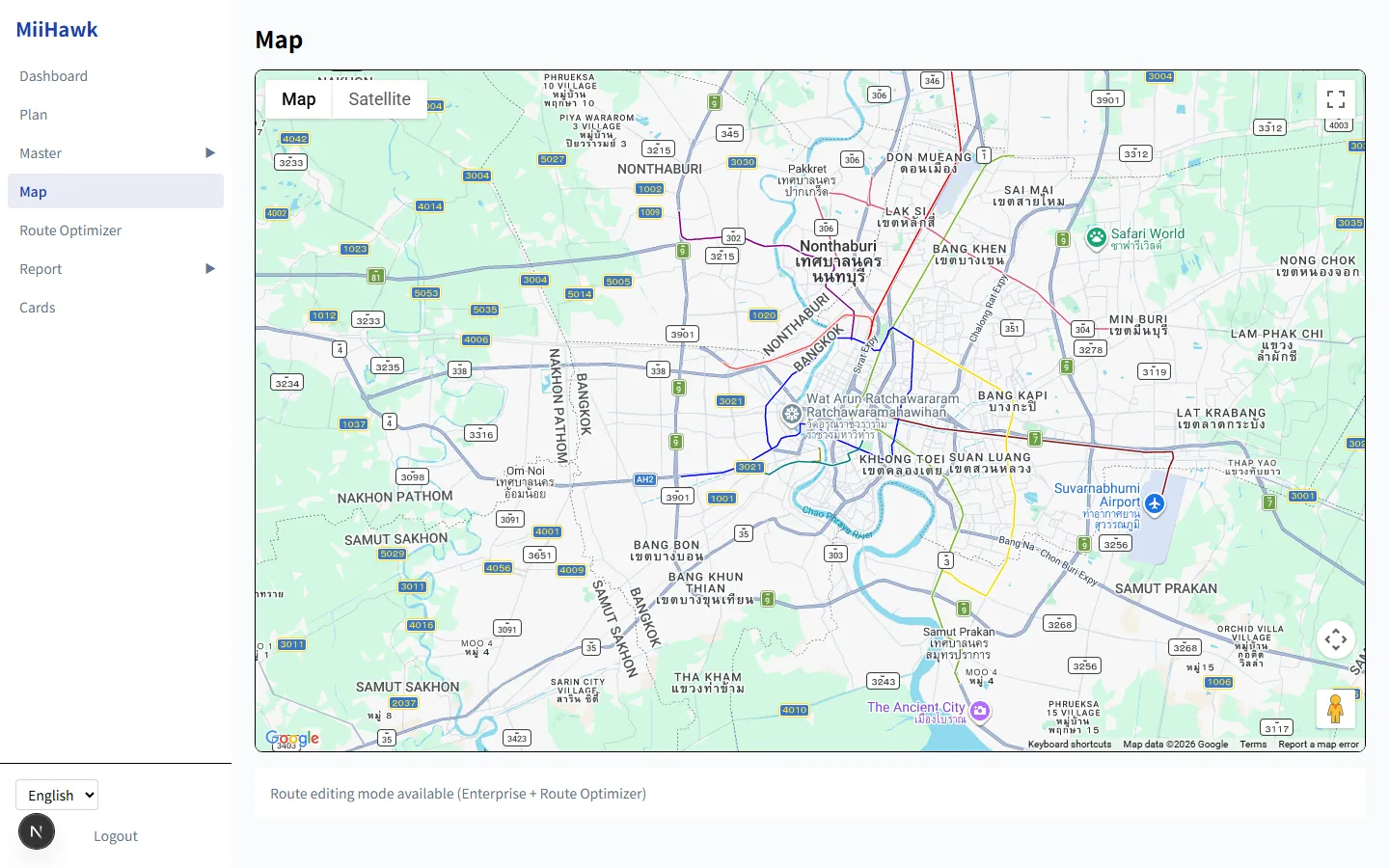
Task: Click the AH2 highway shield
Action: tap(645, 479)
